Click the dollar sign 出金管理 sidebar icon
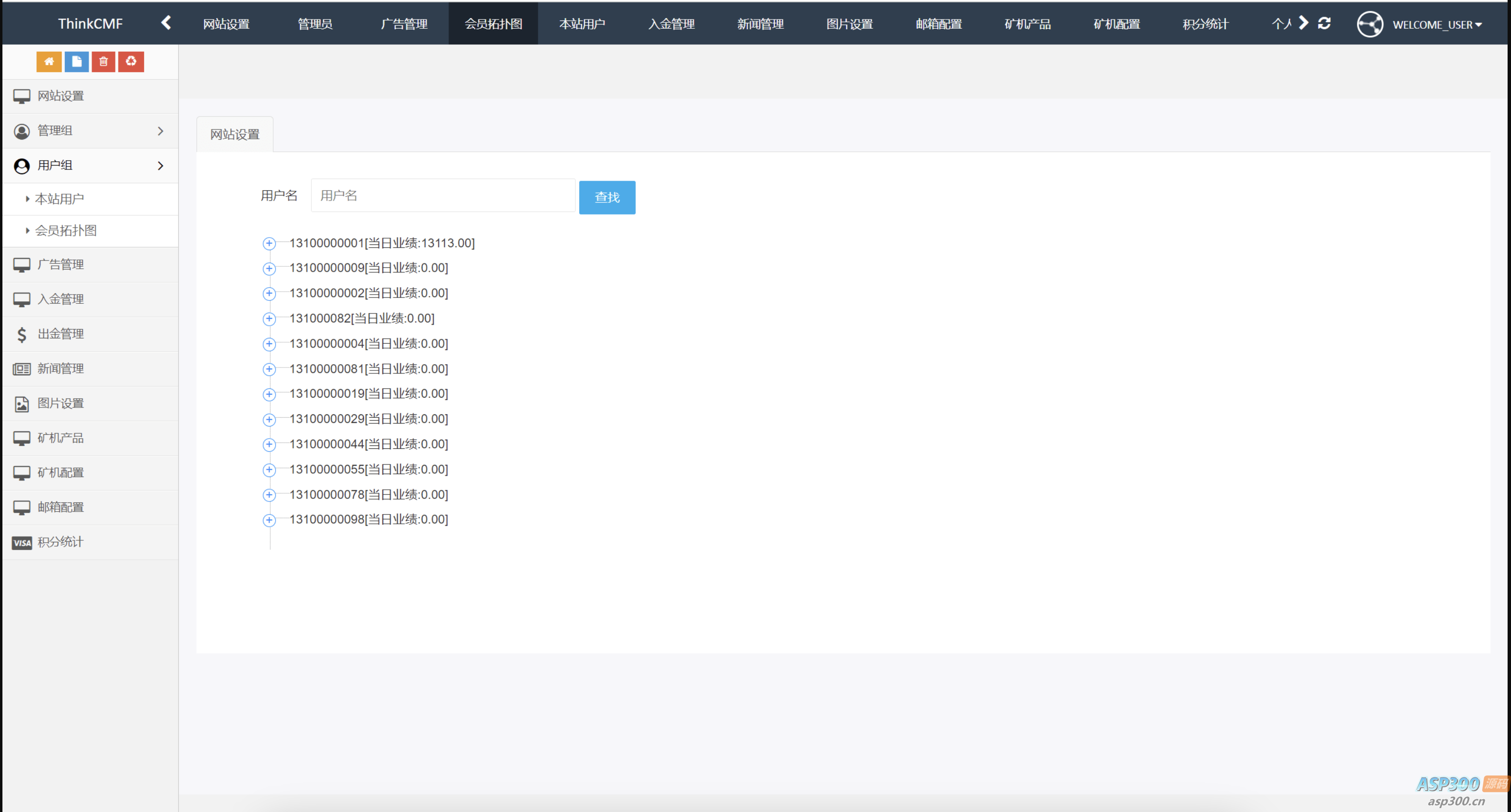The image size is (1511, 812). [x=22, y=334]
